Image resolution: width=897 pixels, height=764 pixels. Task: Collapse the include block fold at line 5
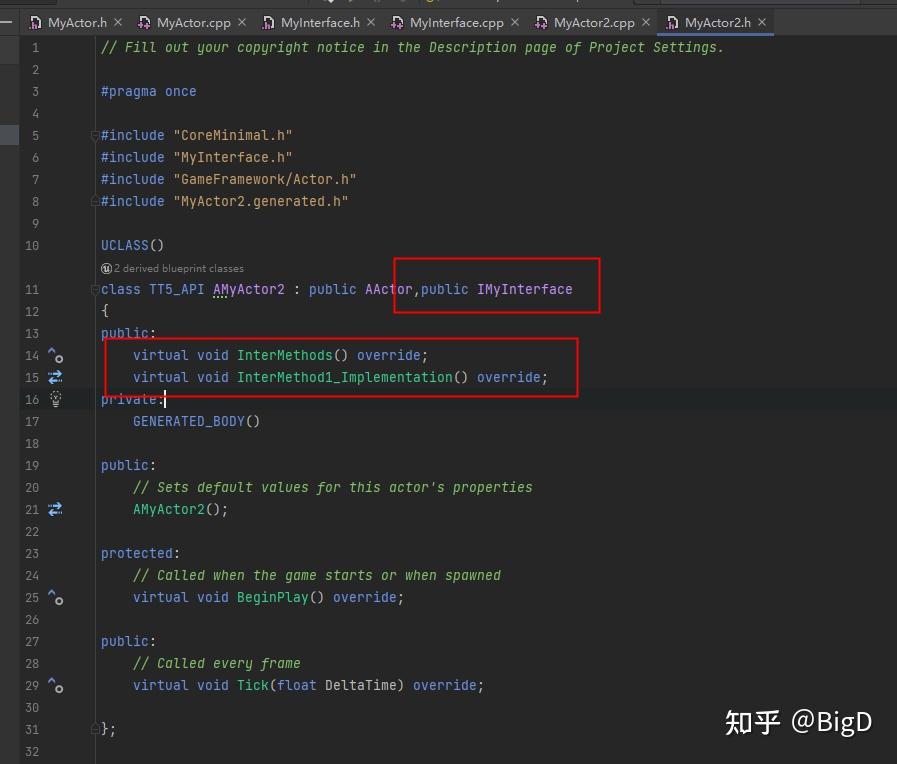(x=94, y=136)
